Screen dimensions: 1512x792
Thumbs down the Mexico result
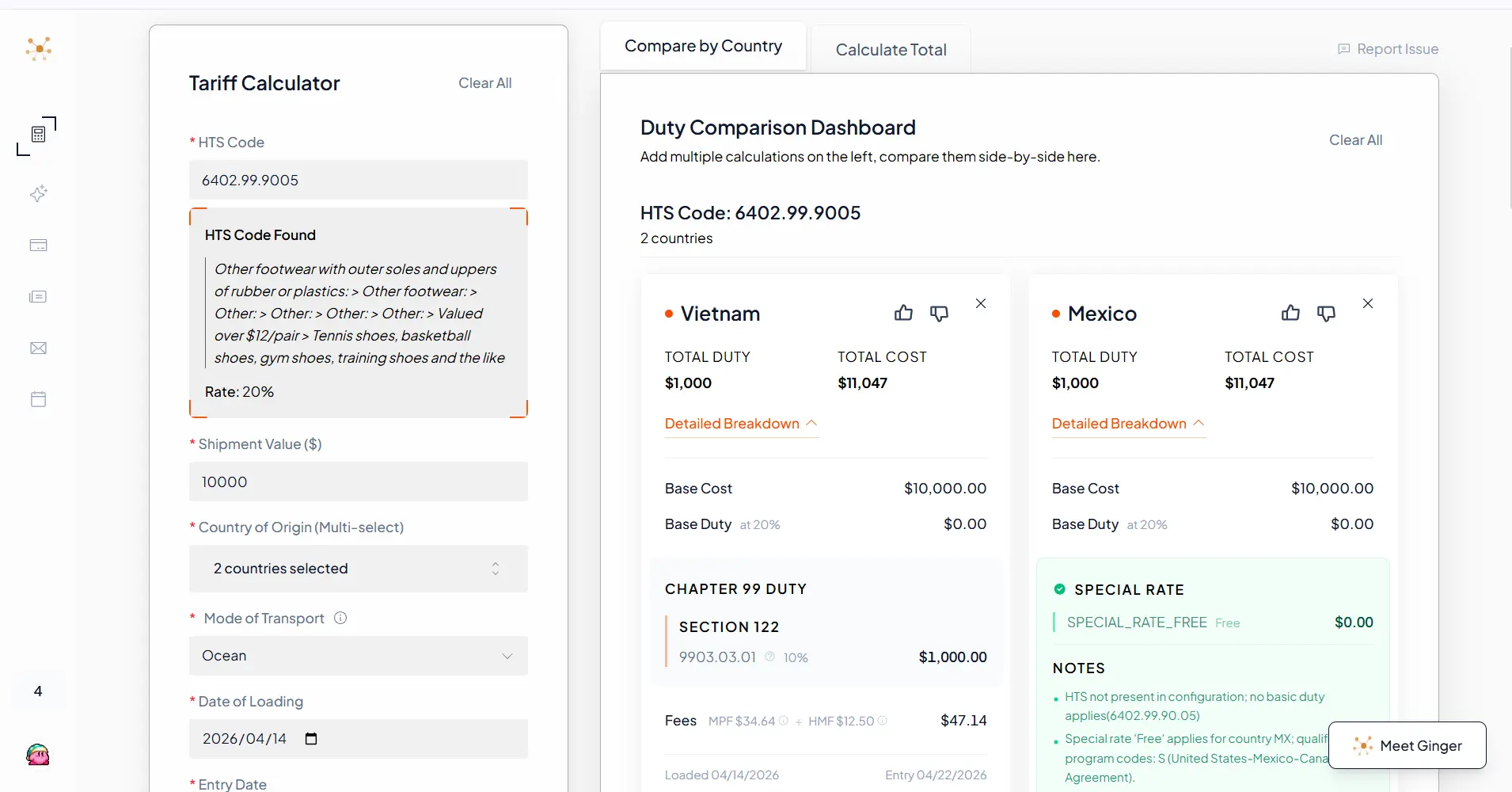pyautogui.click(x=1326, y=313)
